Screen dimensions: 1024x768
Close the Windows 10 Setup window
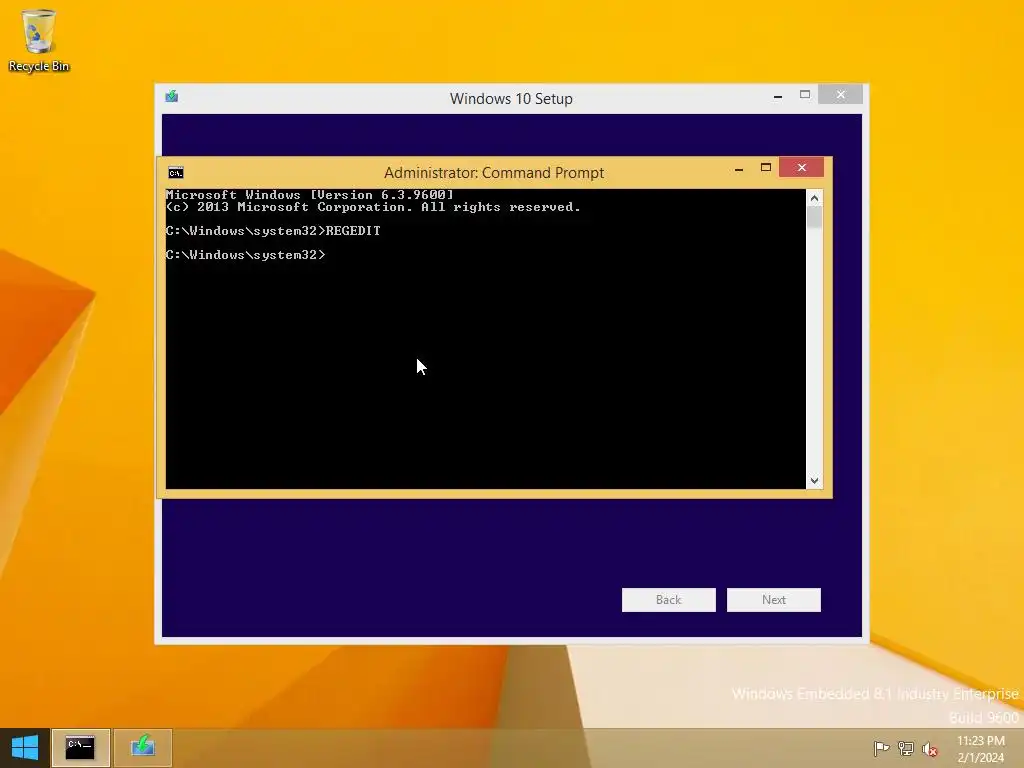point(840,95)
